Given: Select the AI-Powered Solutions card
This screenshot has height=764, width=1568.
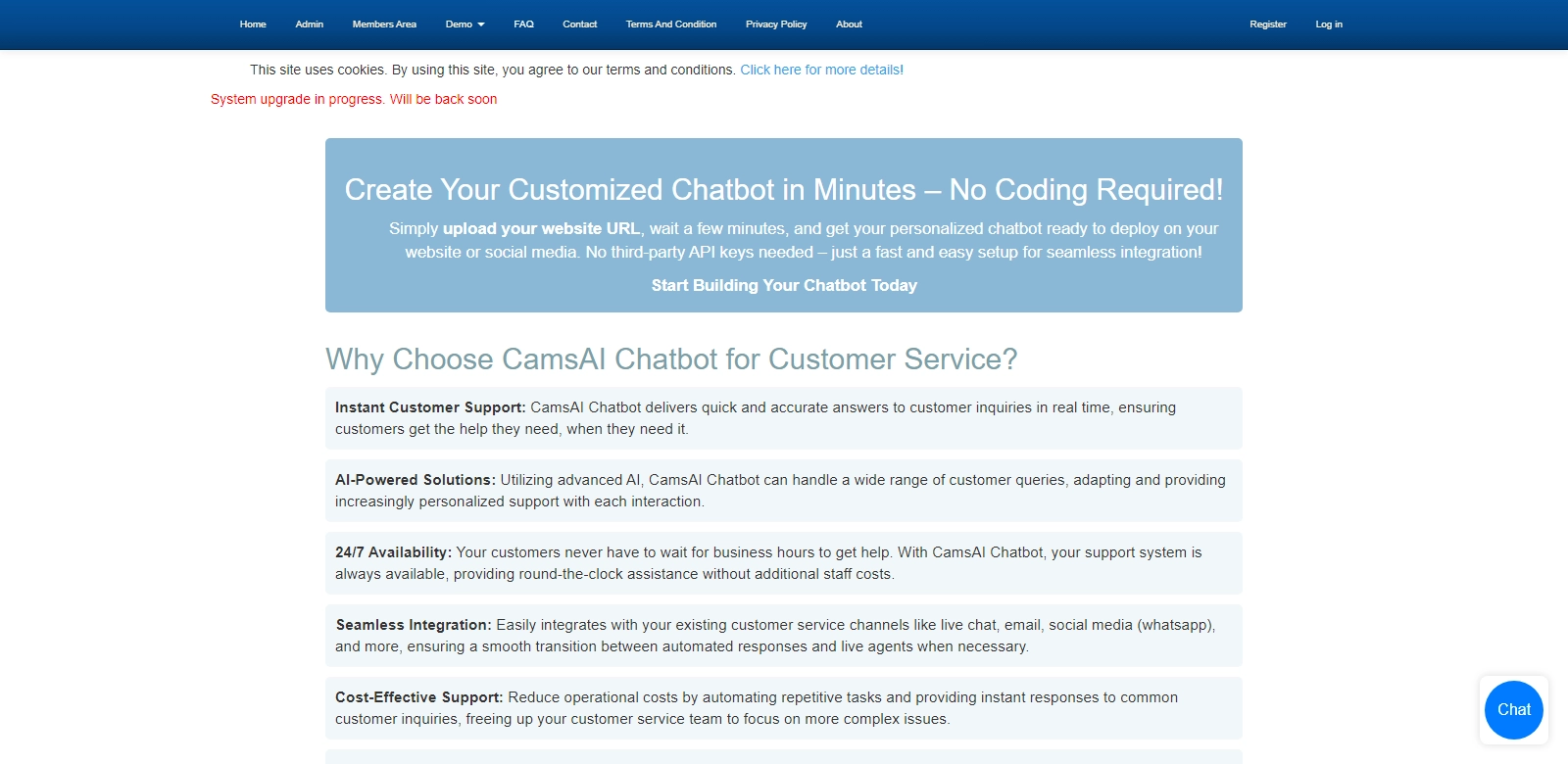Looking at the screenshot, I should pyautogui.click(x=783, y=491).
